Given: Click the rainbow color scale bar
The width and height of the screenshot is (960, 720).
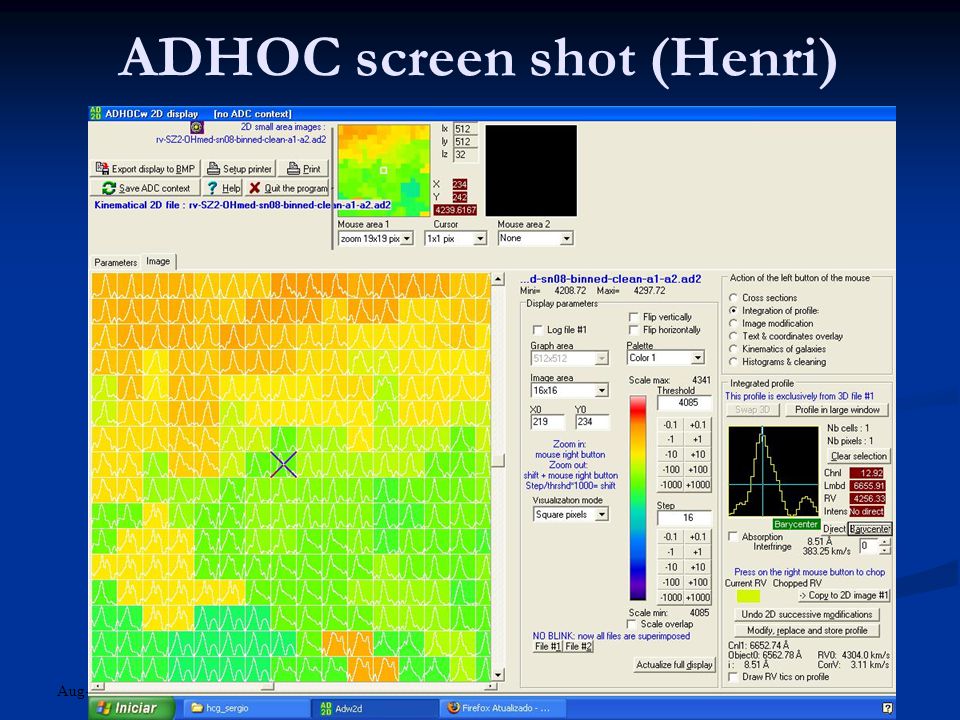Looking at the screenshot, I should pos(638,498).
